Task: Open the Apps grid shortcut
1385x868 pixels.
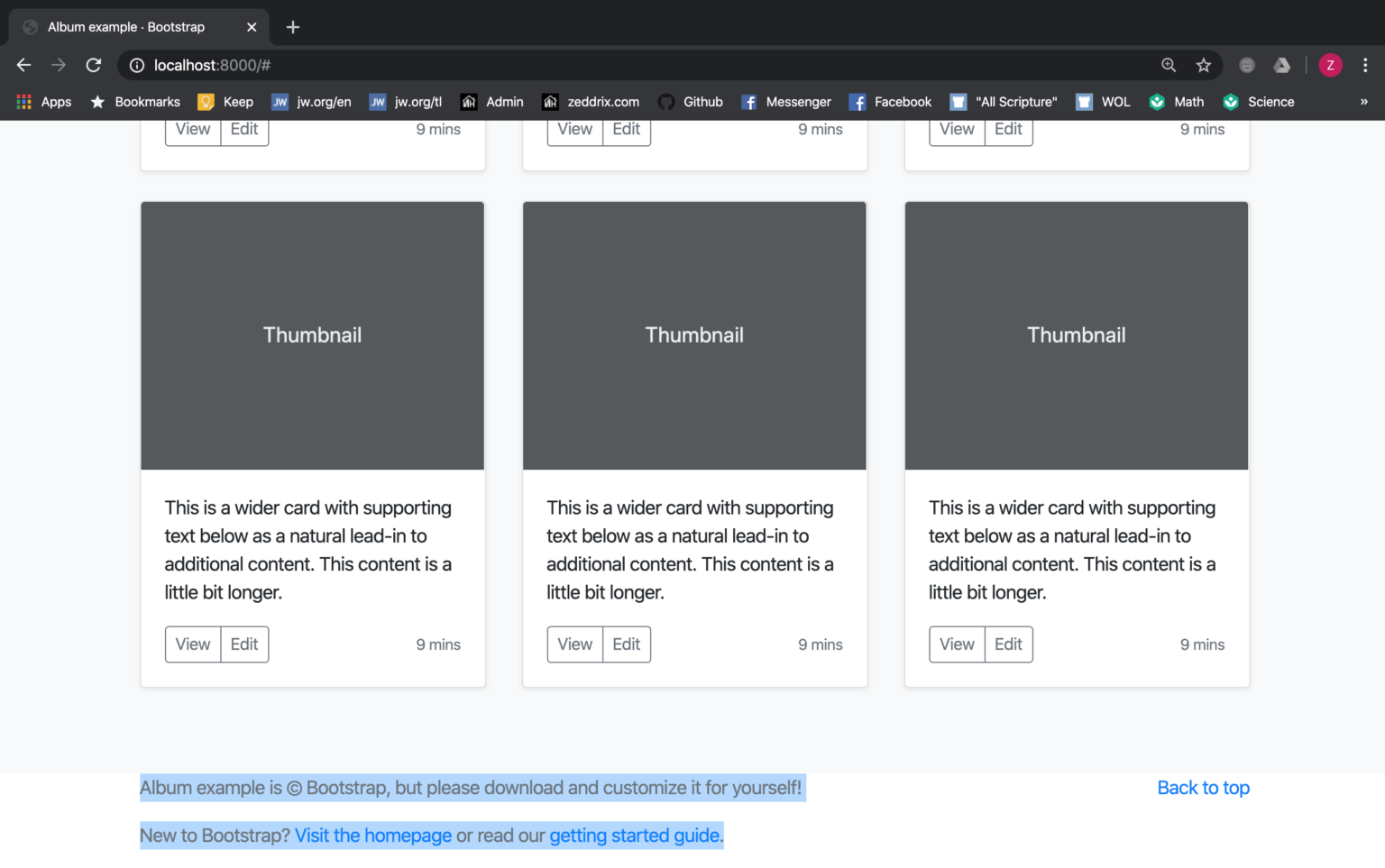Action: pyautogui.click(x=43, y=102)
